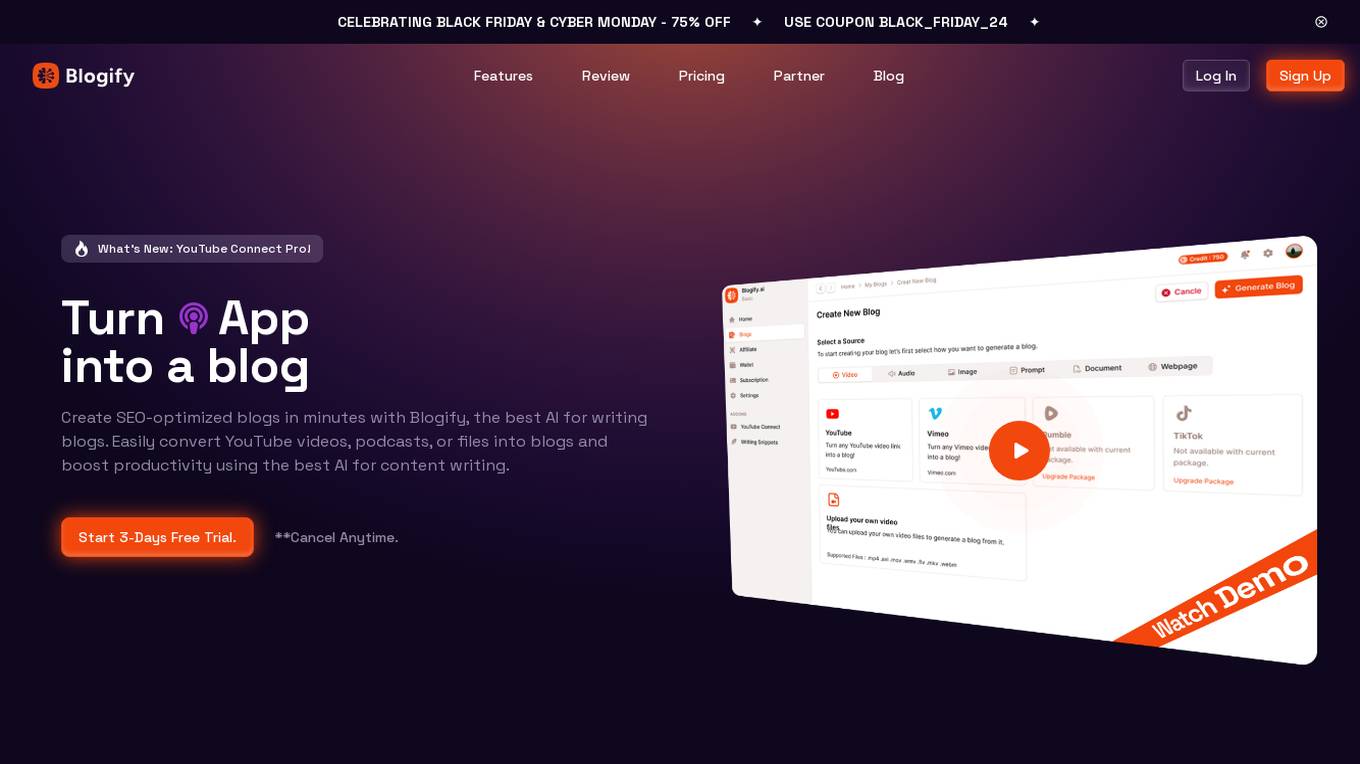Open the Pricing page from the navigation

(x=701, y=76)
